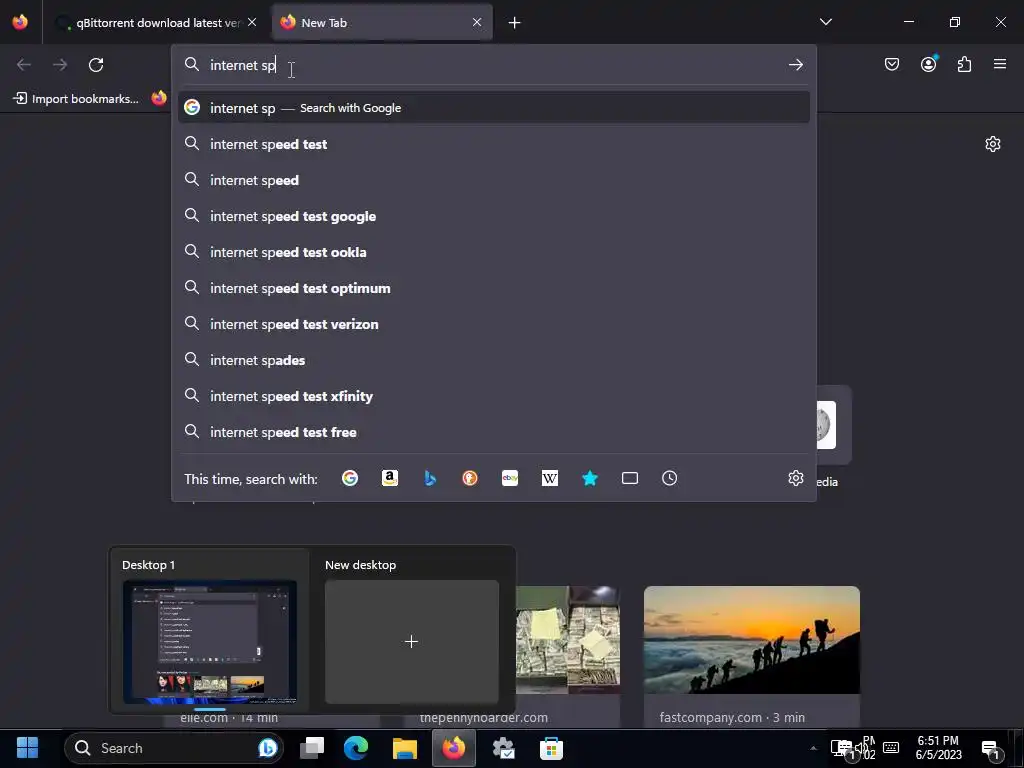The width and height of the screenshot is (1024, 768).
Task: Open File Explorer from taskbar
Action: click(x=404, y=748)
